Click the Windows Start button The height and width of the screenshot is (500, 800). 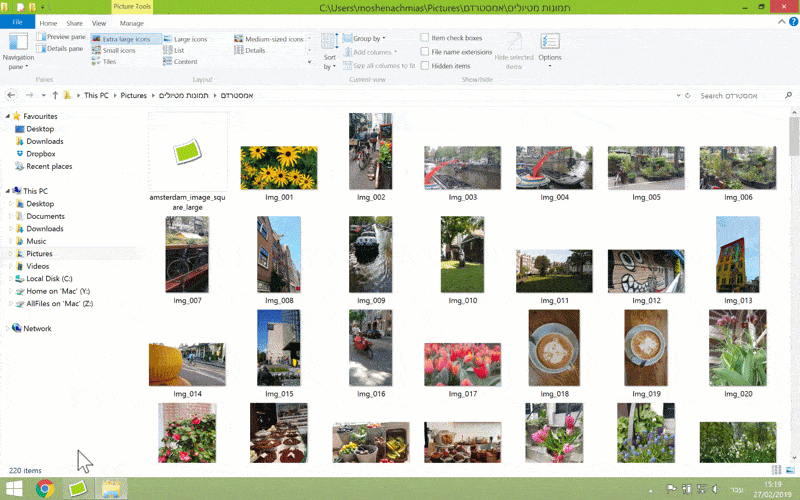point(13,489)
